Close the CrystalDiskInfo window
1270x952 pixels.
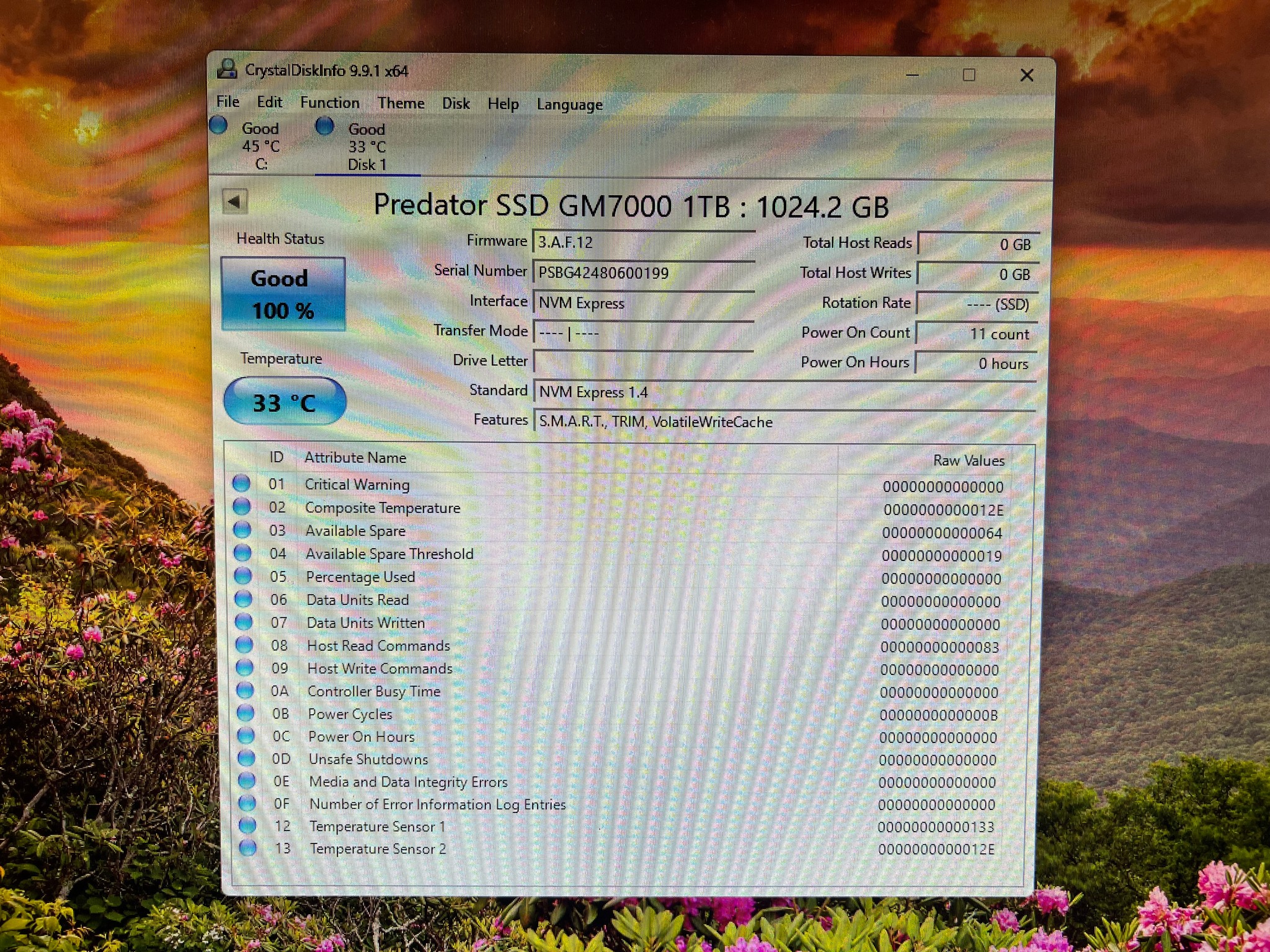click(1027, 75)
